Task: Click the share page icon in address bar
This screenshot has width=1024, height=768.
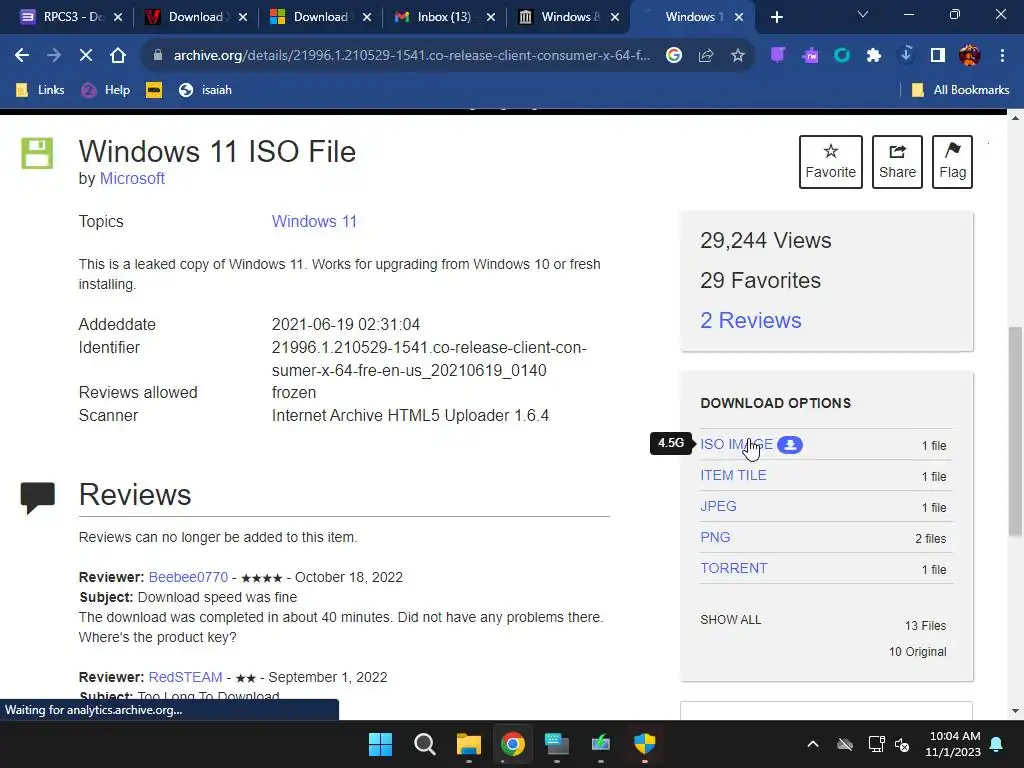Action: (x=706, y=56)
